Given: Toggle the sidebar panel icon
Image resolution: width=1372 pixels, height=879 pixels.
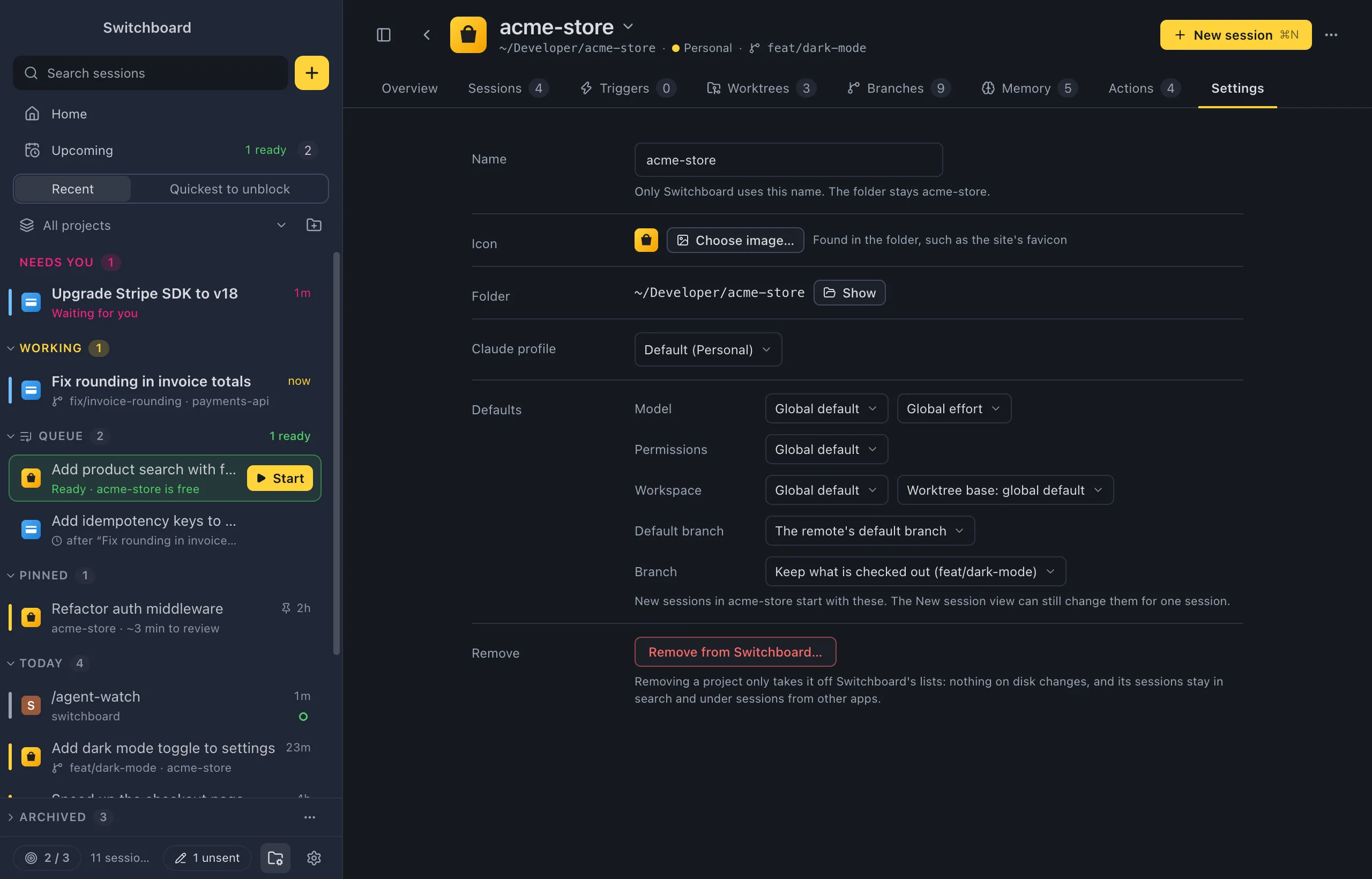Looking at the screenshot, I should point(384,35).
